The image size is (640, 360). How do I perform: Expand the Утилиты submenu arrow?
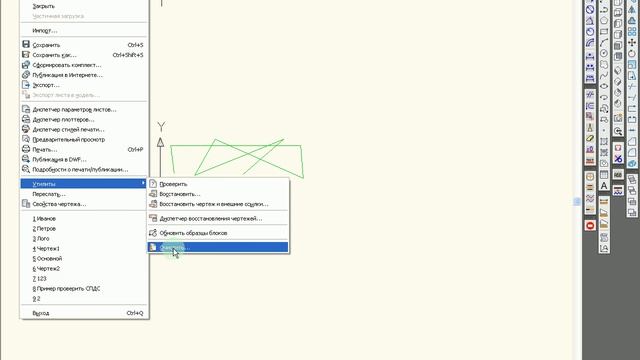click(x=143, y=183)
